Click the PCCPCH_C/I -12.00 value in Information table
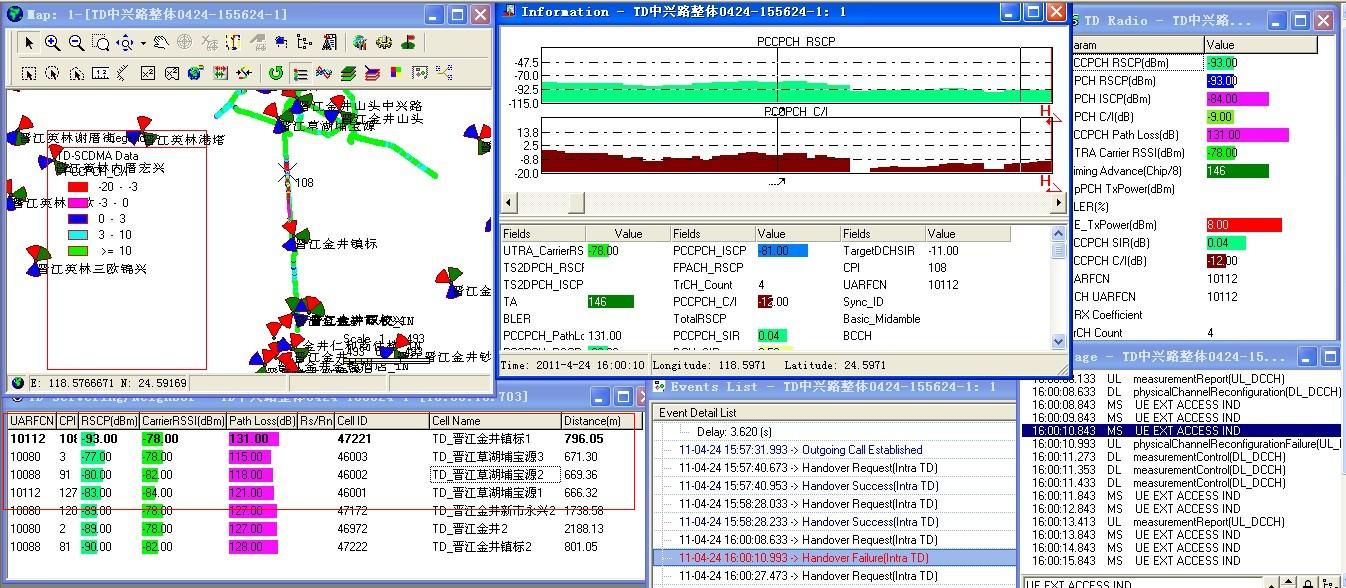This screenshot has width=1346, height=588. (x=773, y=301)
